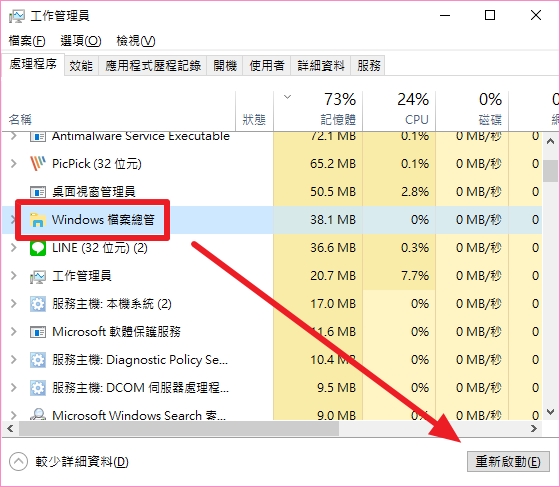Click the 50.5 MB memory value
The image size is (560, 487).
coord(333,192)
